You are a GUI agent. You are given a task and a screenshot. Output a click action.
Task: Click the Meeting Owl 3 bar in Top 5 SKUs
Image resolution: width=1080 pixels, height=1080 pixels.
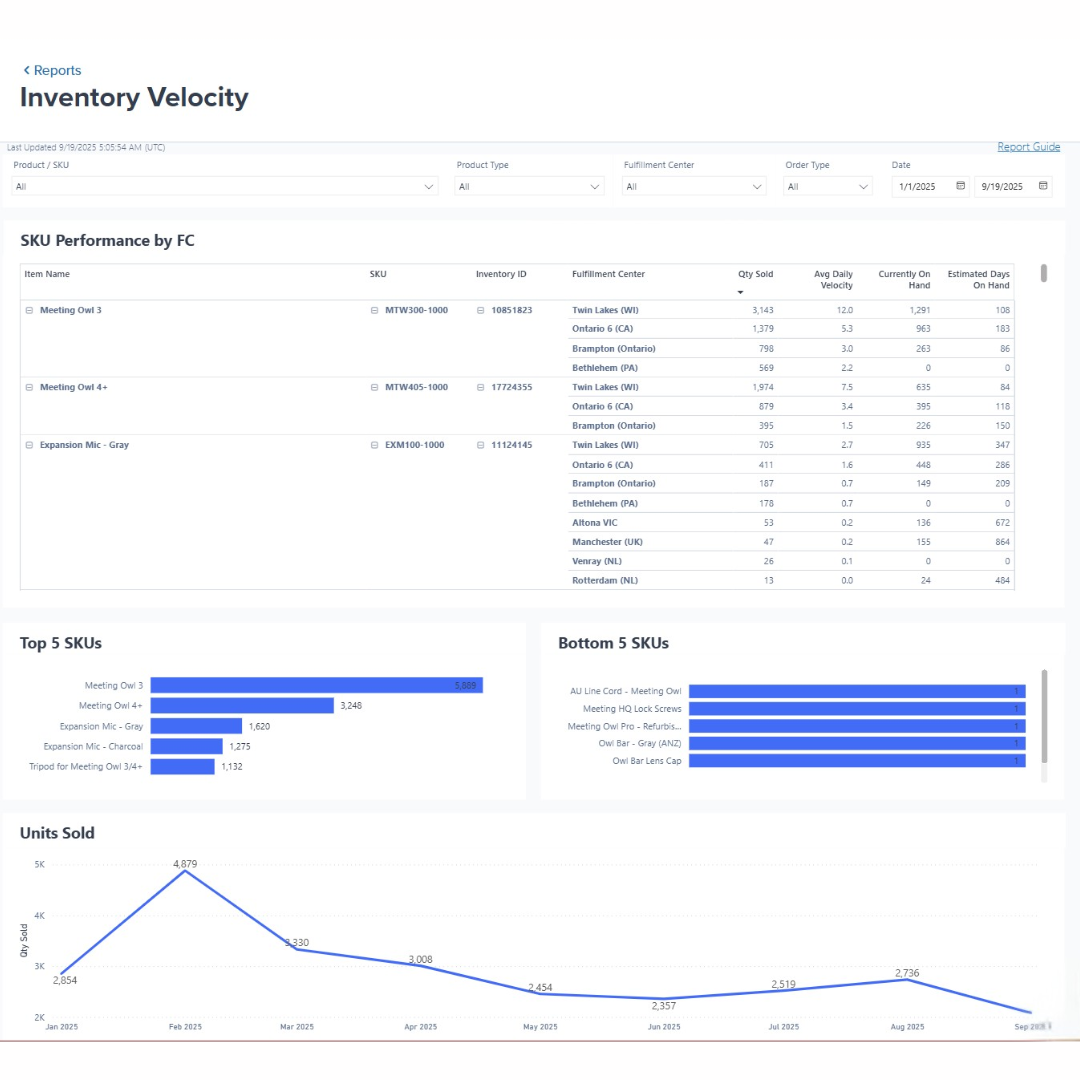tap(315, 685)
